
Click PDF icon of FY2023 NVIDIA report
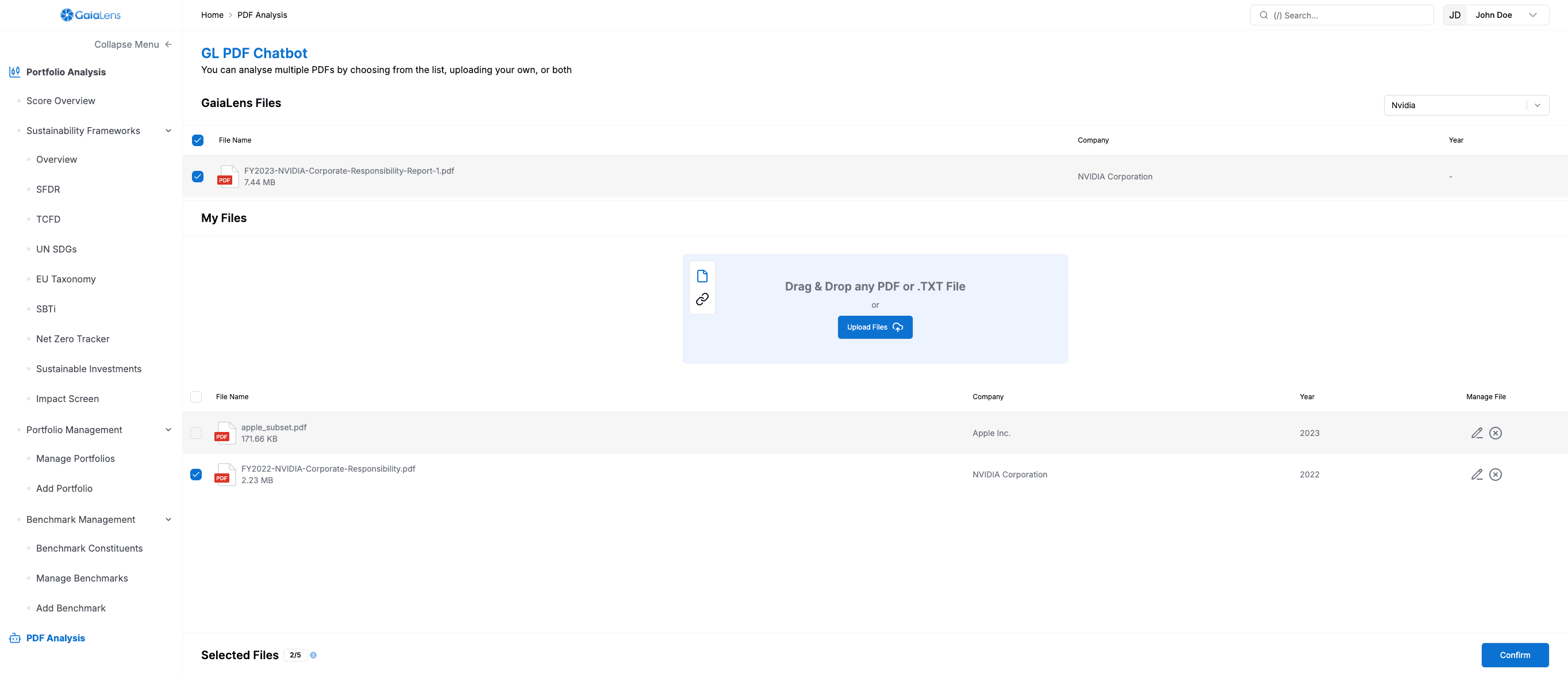[x=228, y=177]
